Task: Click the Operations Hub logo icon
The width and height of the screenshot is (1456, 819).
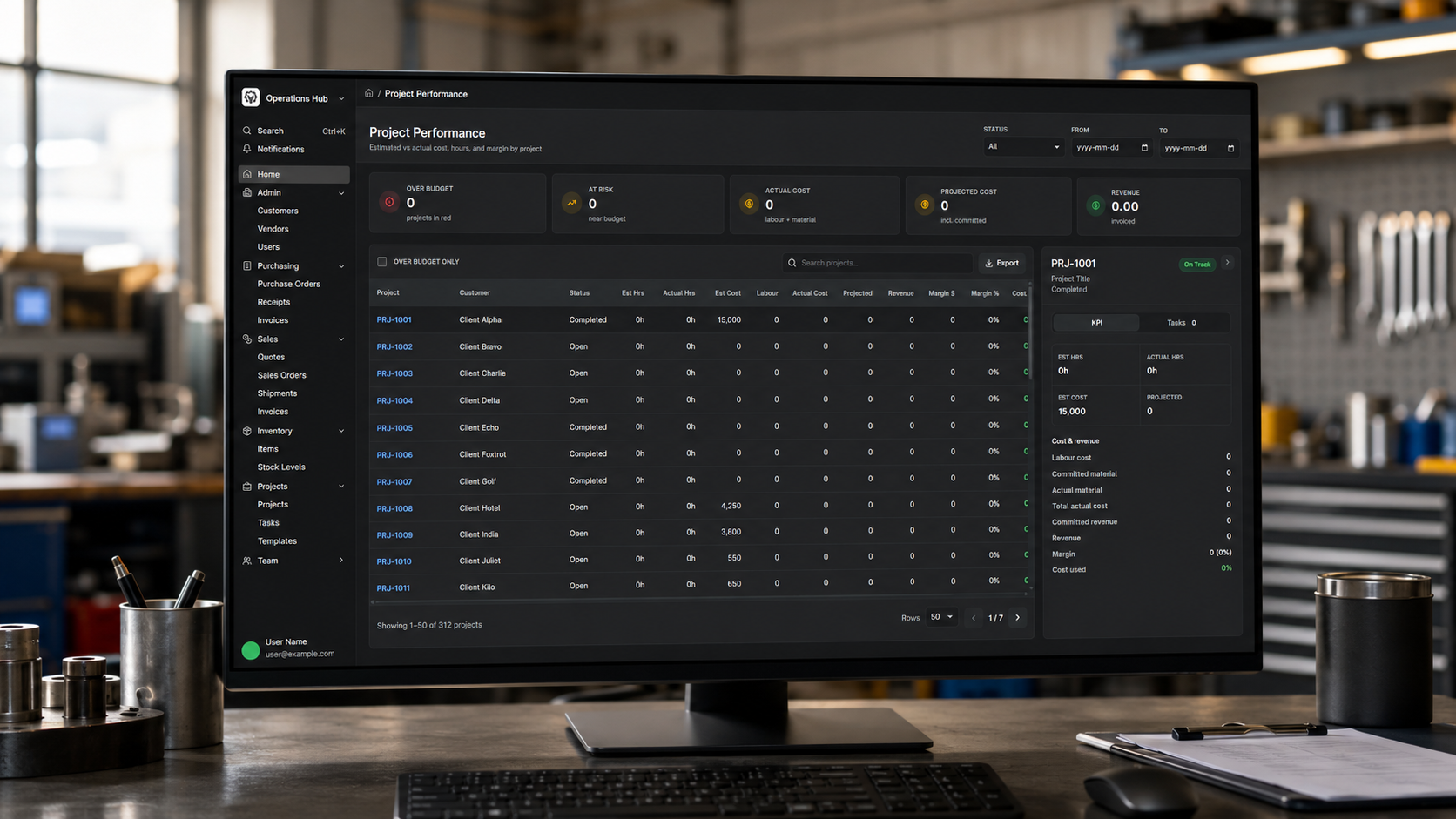Action: click(x=251, y=97)
